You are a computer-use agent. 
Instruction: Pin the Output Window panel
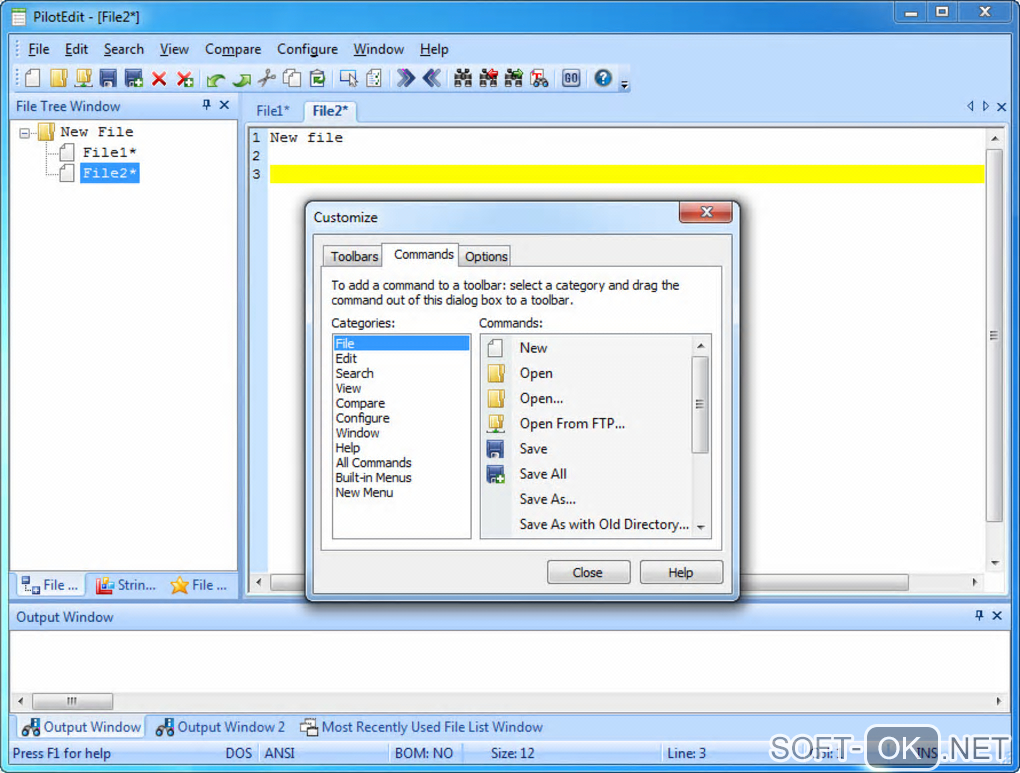pos(979,616)
